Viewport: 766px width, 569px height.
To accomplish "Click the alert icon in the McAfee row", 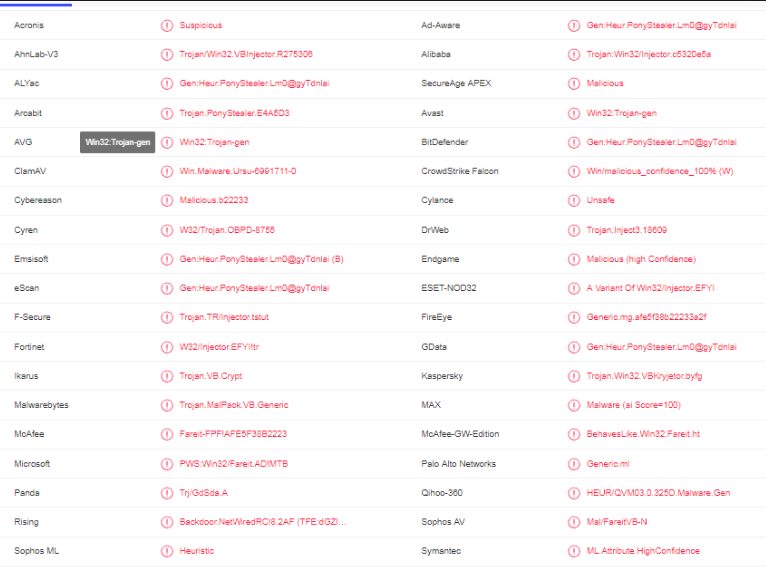I will pos(167,434).
